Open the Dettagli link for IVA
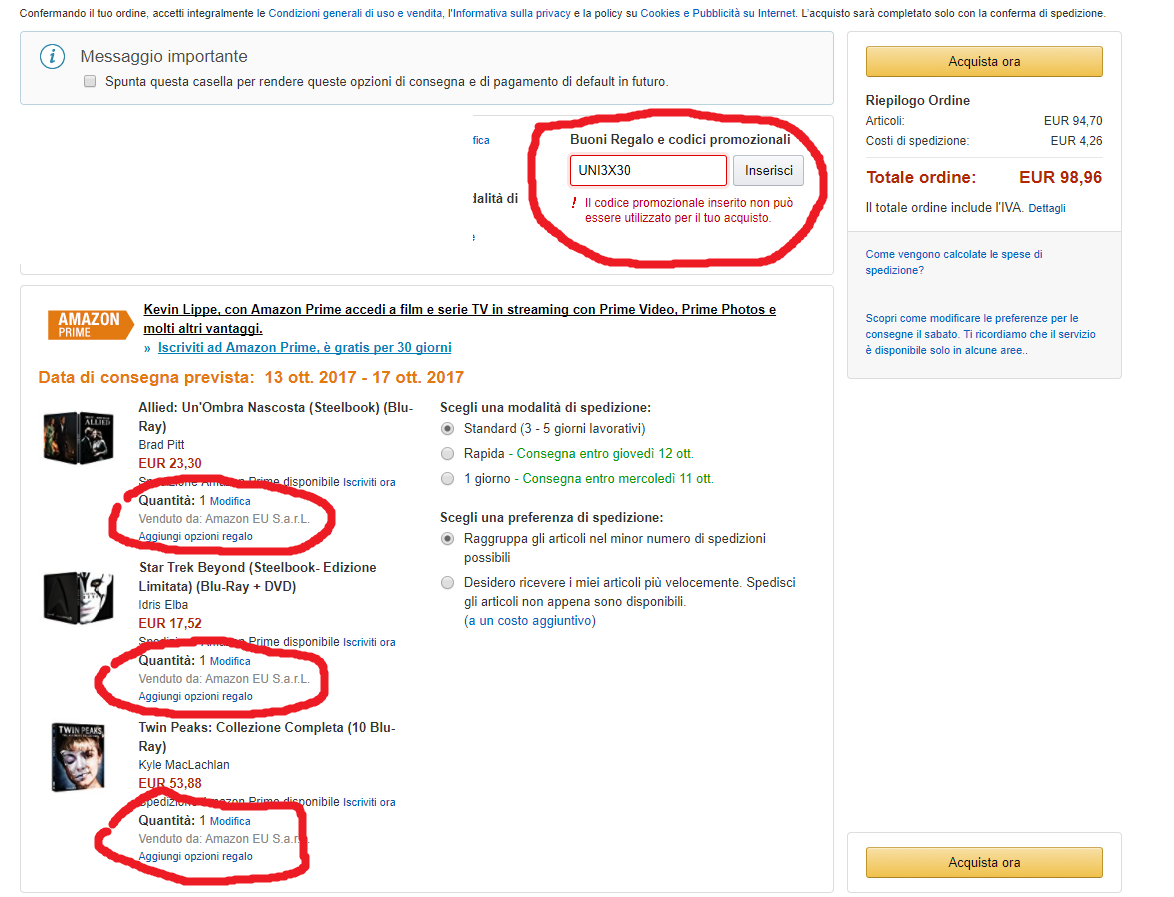This screenshot has height=897, width=1174. click(1047, 208)
